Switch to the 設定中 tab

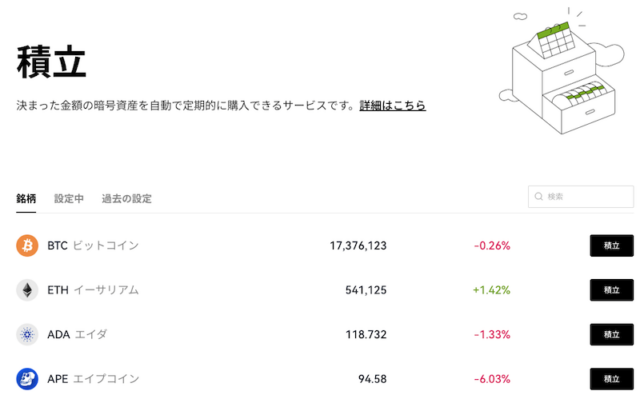(69, 199)
